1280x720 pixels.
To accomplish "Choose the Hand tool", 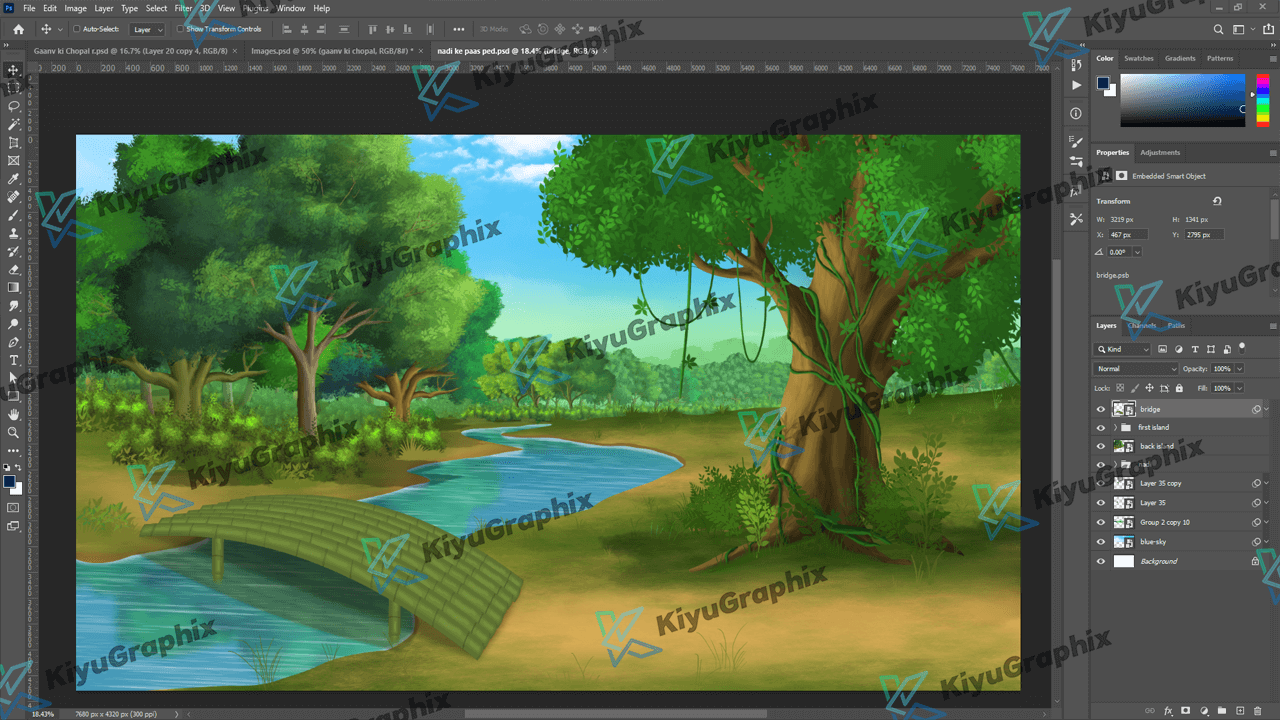I will pyautogui.click(x=14, y=414).
